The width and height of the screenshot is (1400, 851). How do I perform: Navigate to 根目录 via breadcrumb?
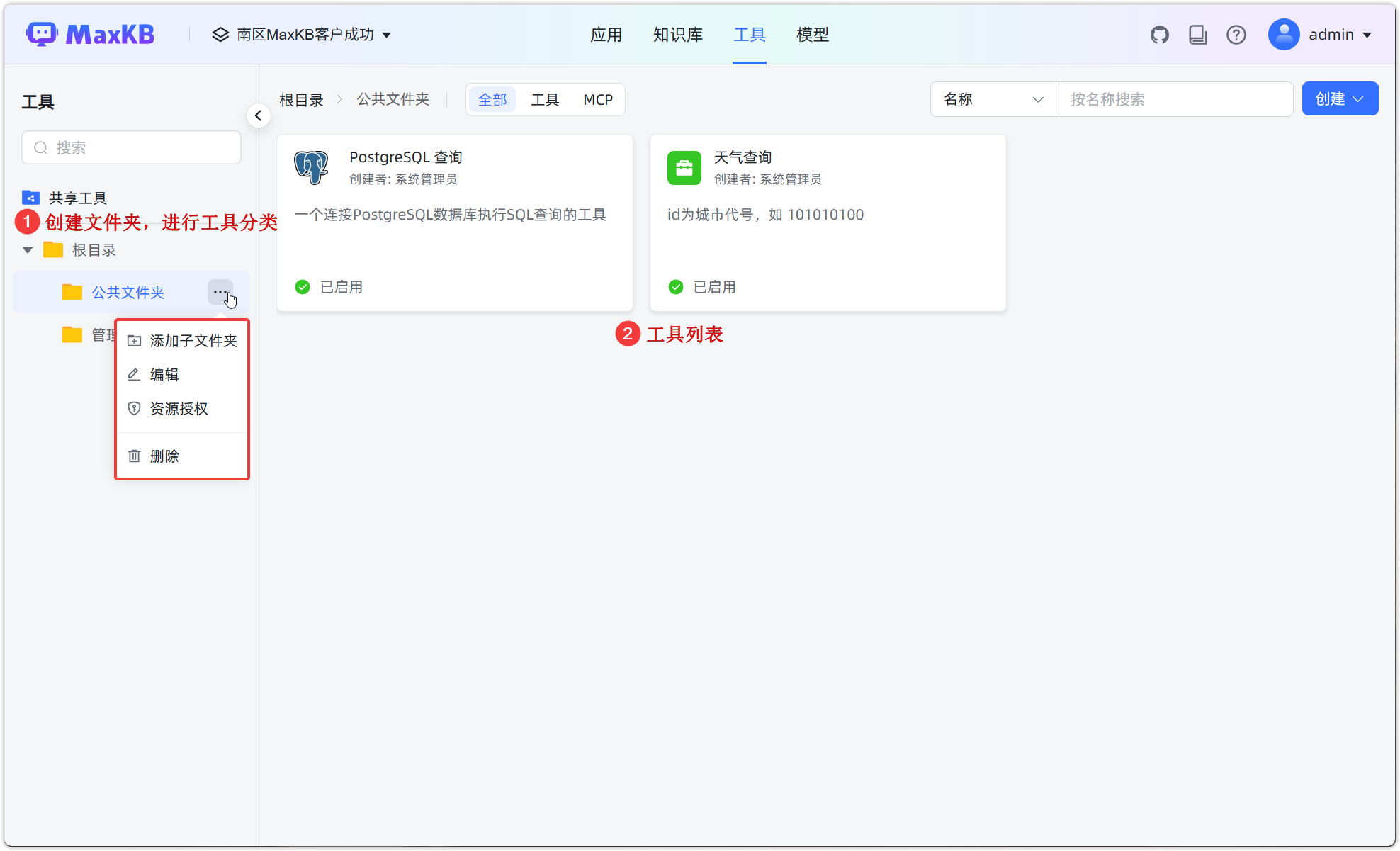[x=301, y=99]
